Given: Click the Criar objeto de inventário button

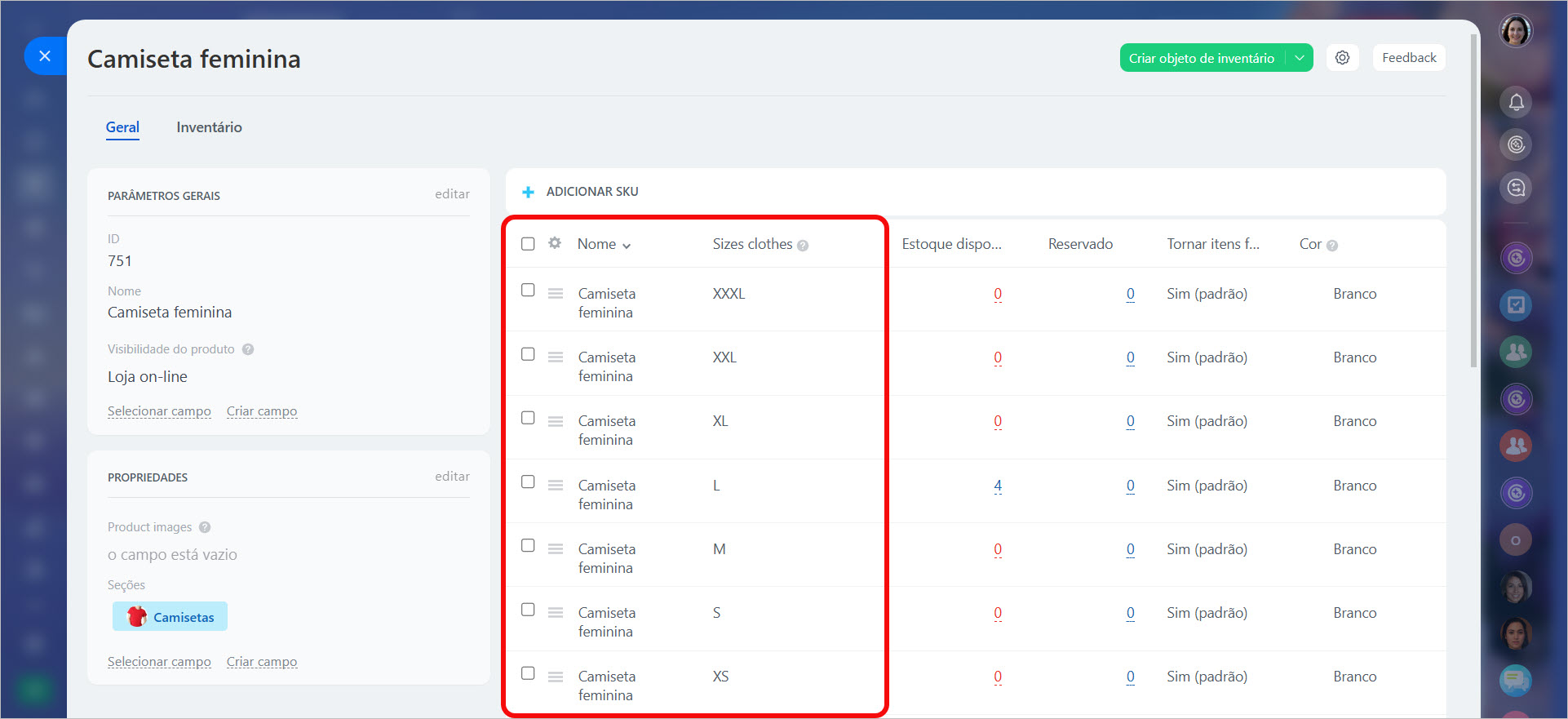Looking at the screenshot, I should pyautogui.click(x=1202, y=58).
